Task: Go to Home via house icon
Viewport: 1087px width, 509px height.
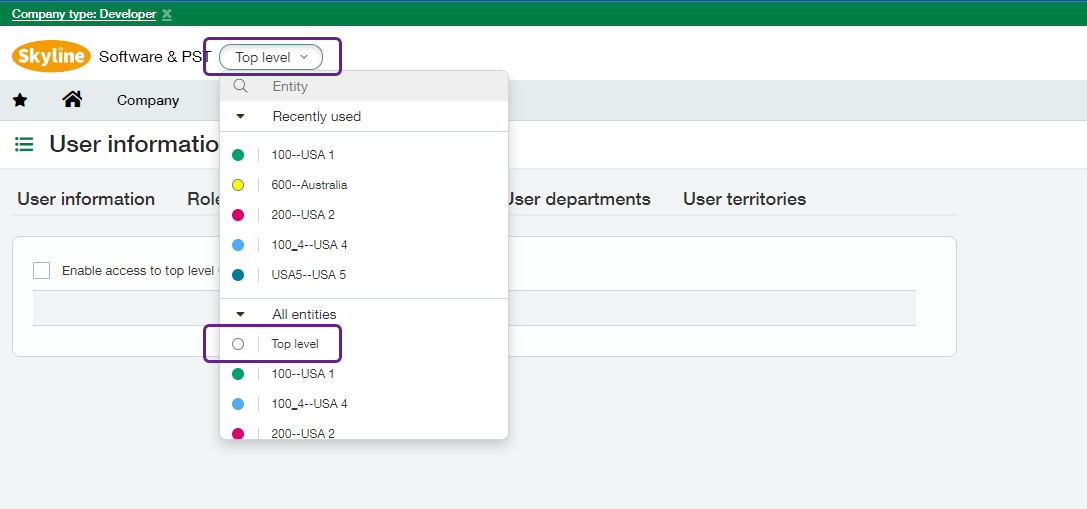Action: coord(72,99)
